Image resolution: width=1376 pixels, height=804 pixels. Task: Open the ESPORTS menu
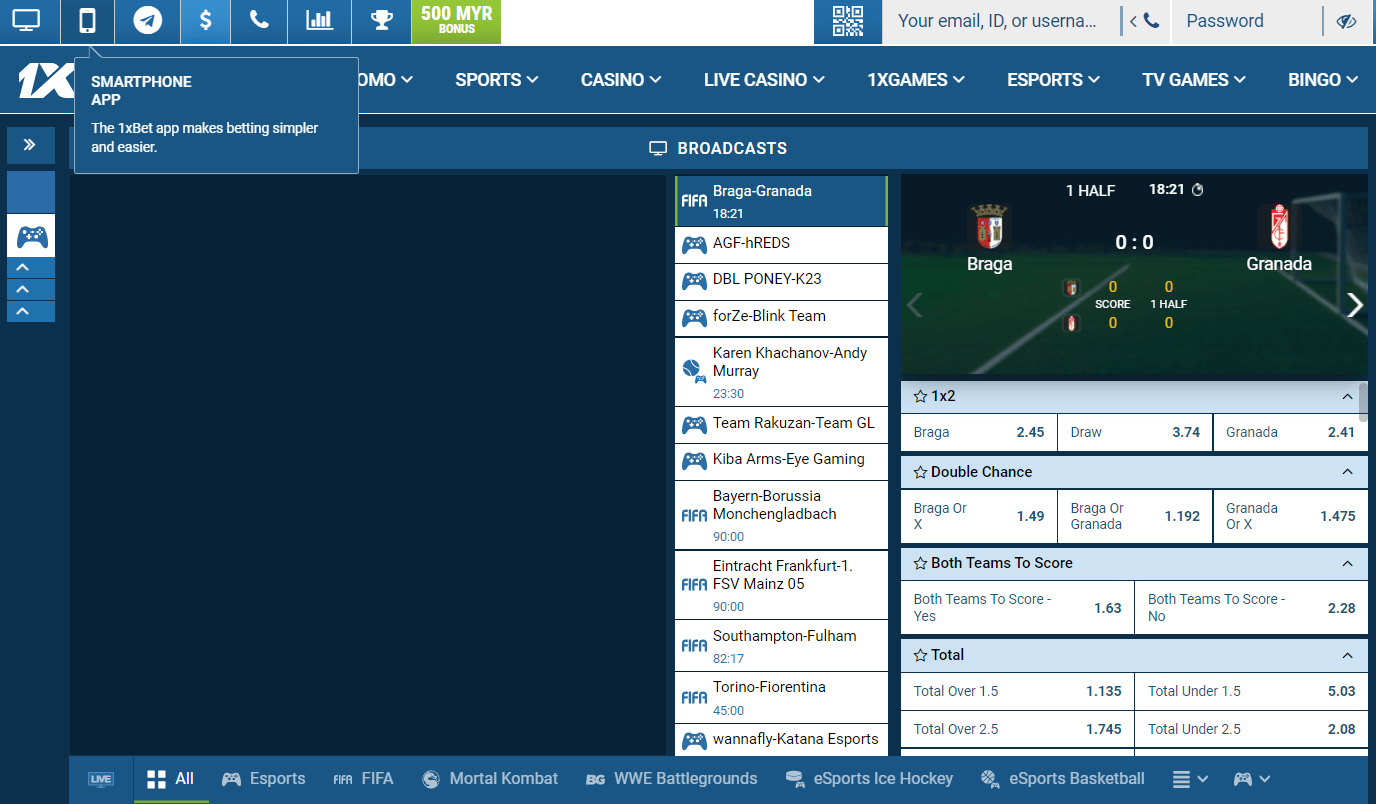[1053, 80]
